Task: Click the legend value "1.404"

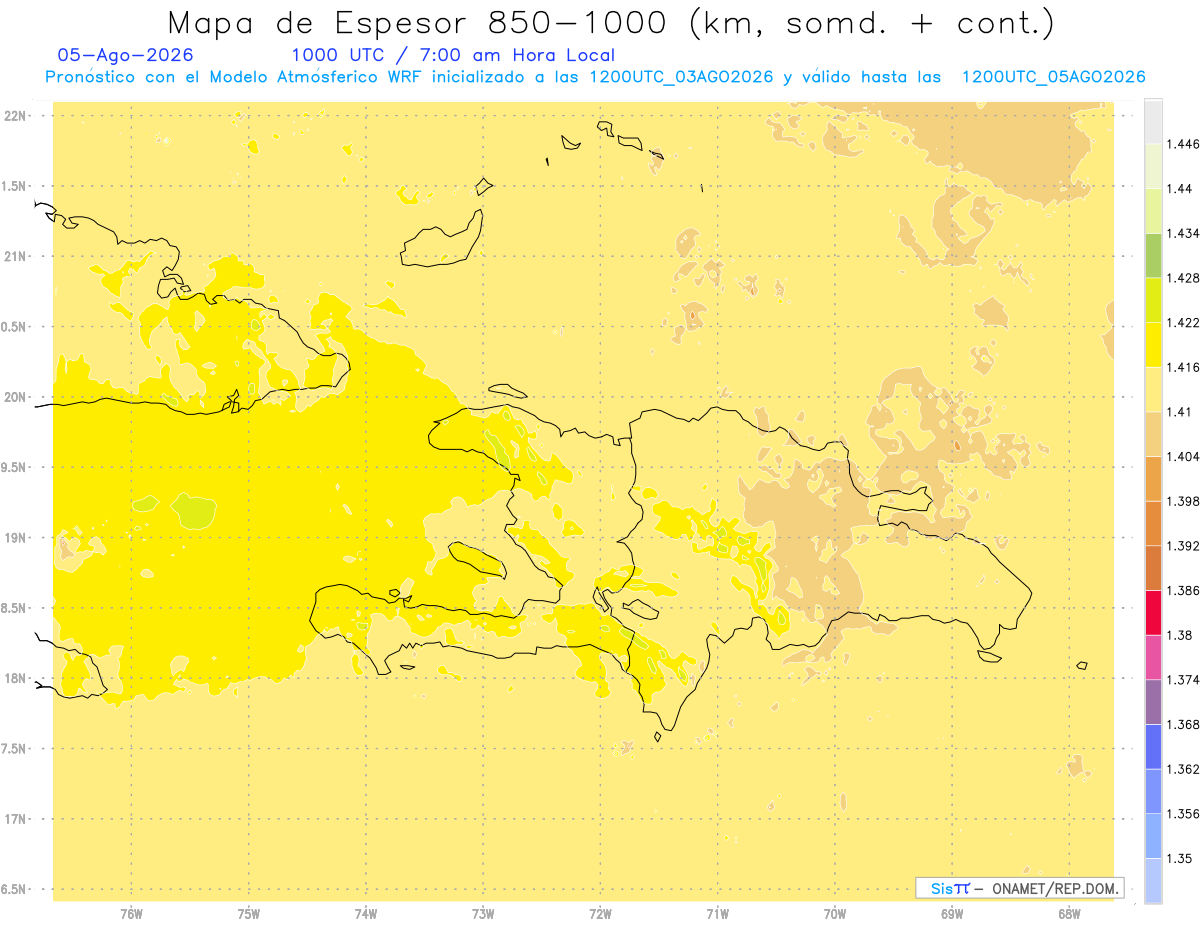Action: [x=1183, y=457]
